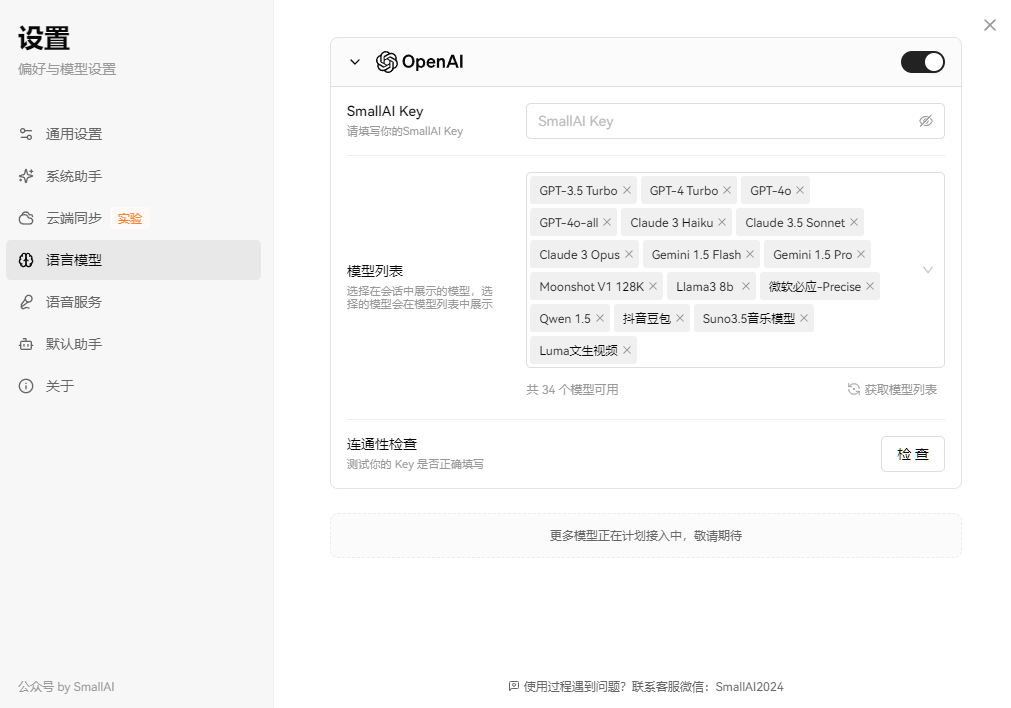Remove the Claude 3 Haiku tag
This screenshot has width=1011, height=708.
pyautogui.click(x=721, y=222)
